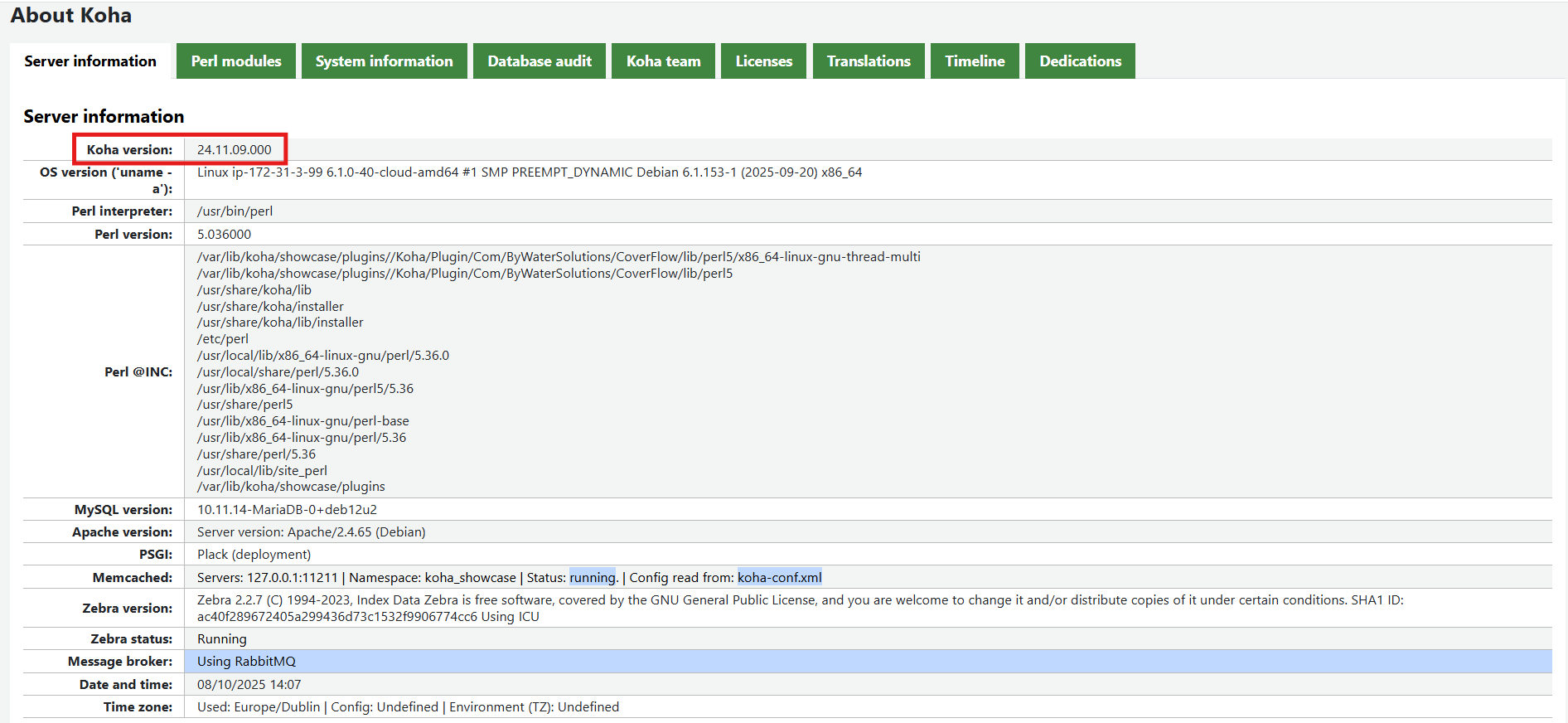The width and height of the screenshot is (1568, 723).
Task: Click the 'About Koha' page heading
Action: pos(71,16)
